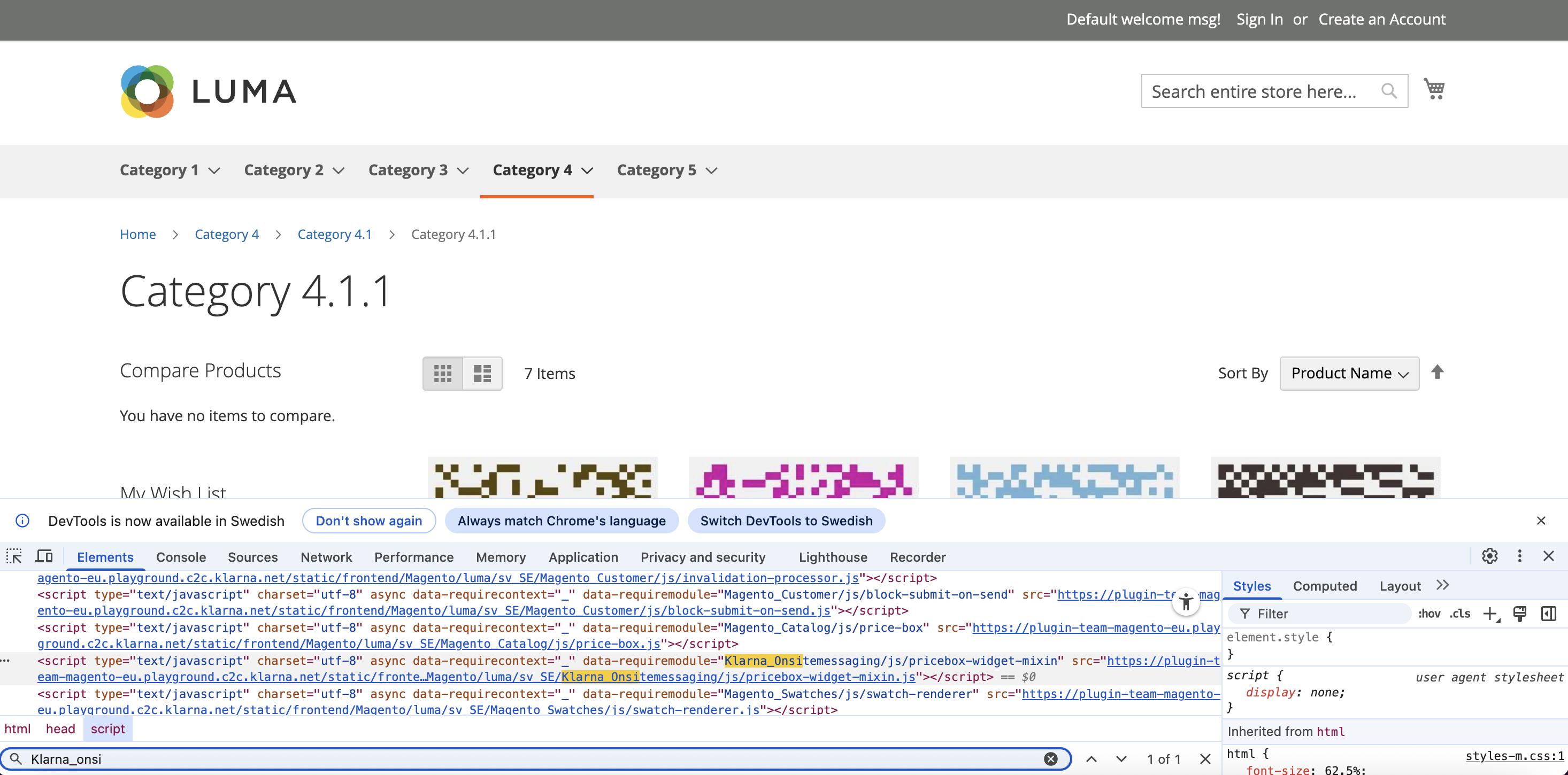Focus the Styles Filter field
1568x775 pixels.
[1320, 614]
